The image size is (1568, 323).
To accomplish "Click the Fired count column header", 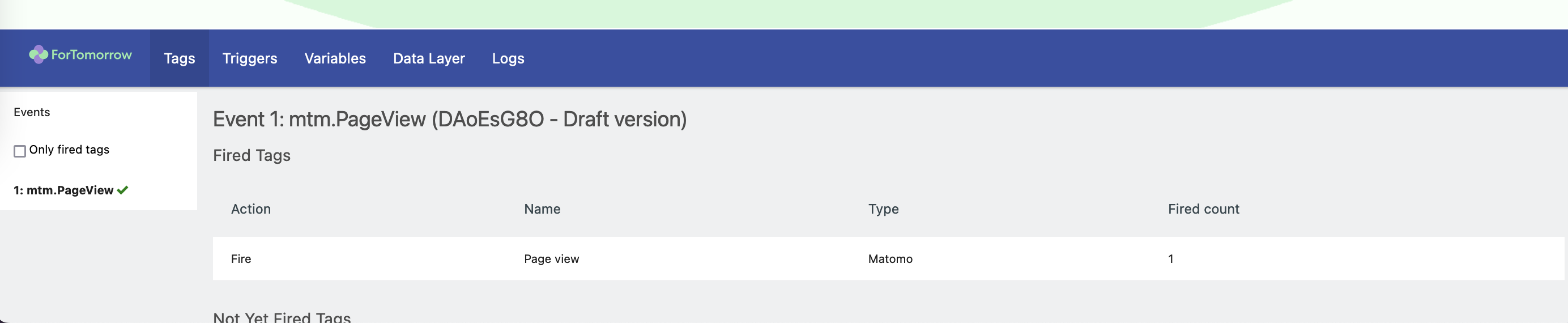I will coord(1203,209).
